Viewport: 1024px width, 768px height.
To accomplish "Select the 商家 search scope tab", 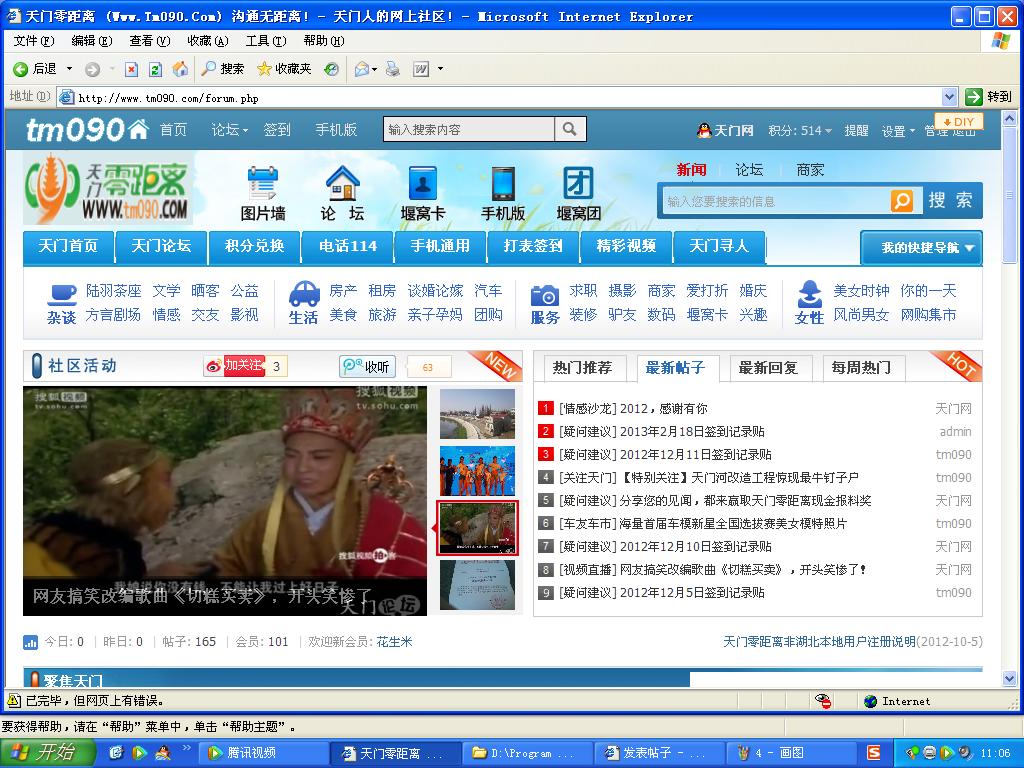I will [810, 170].
